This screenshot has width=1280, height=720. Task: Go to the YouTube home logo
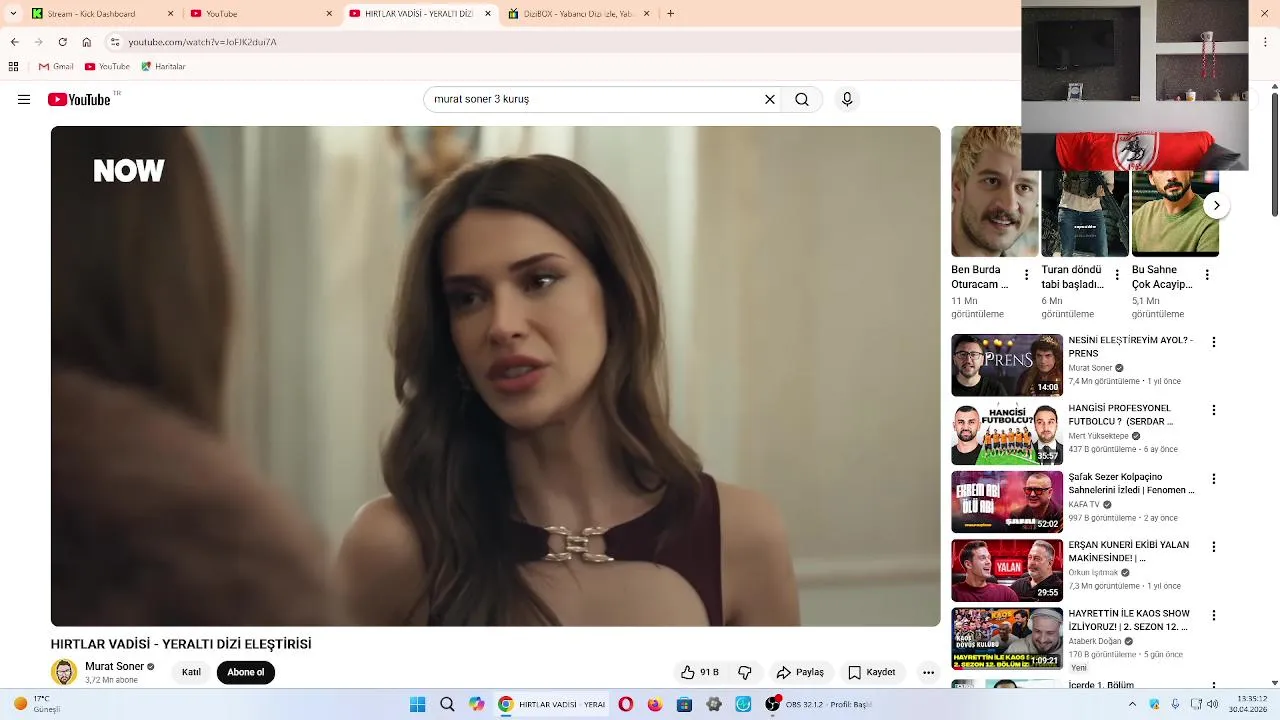pos(78,99)
